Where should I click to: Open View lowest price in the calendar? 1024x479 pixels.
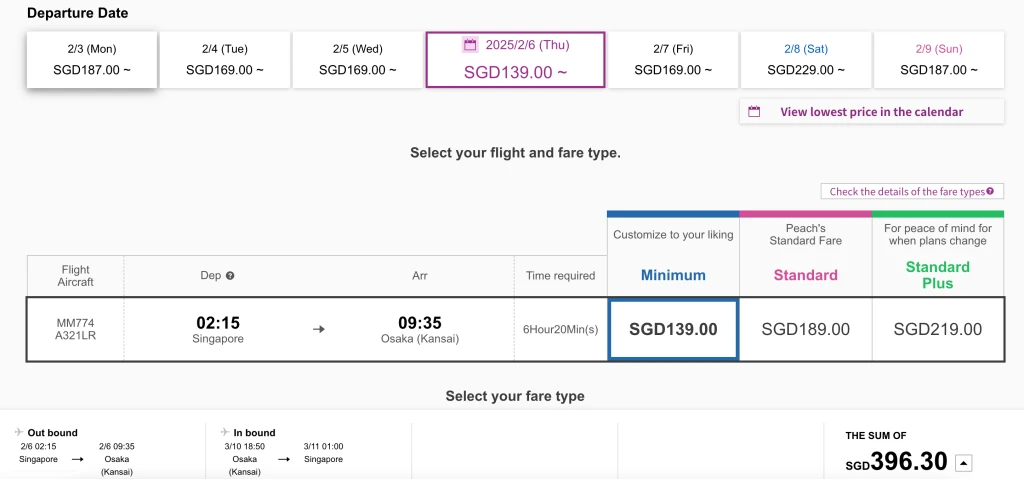[x=872, y=112]
